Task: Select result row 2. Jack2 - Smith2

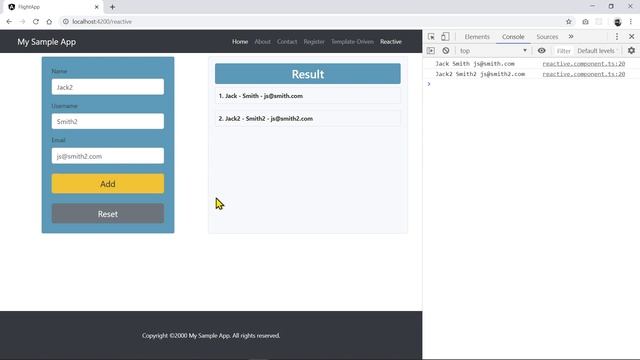Action: (308, 118)
